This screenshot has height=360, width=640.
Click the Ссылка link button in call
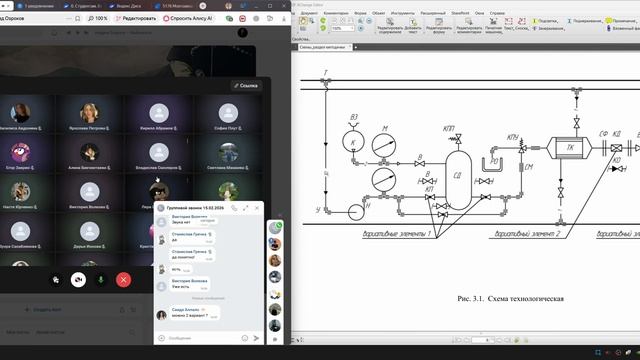click(x=246, y=86)
